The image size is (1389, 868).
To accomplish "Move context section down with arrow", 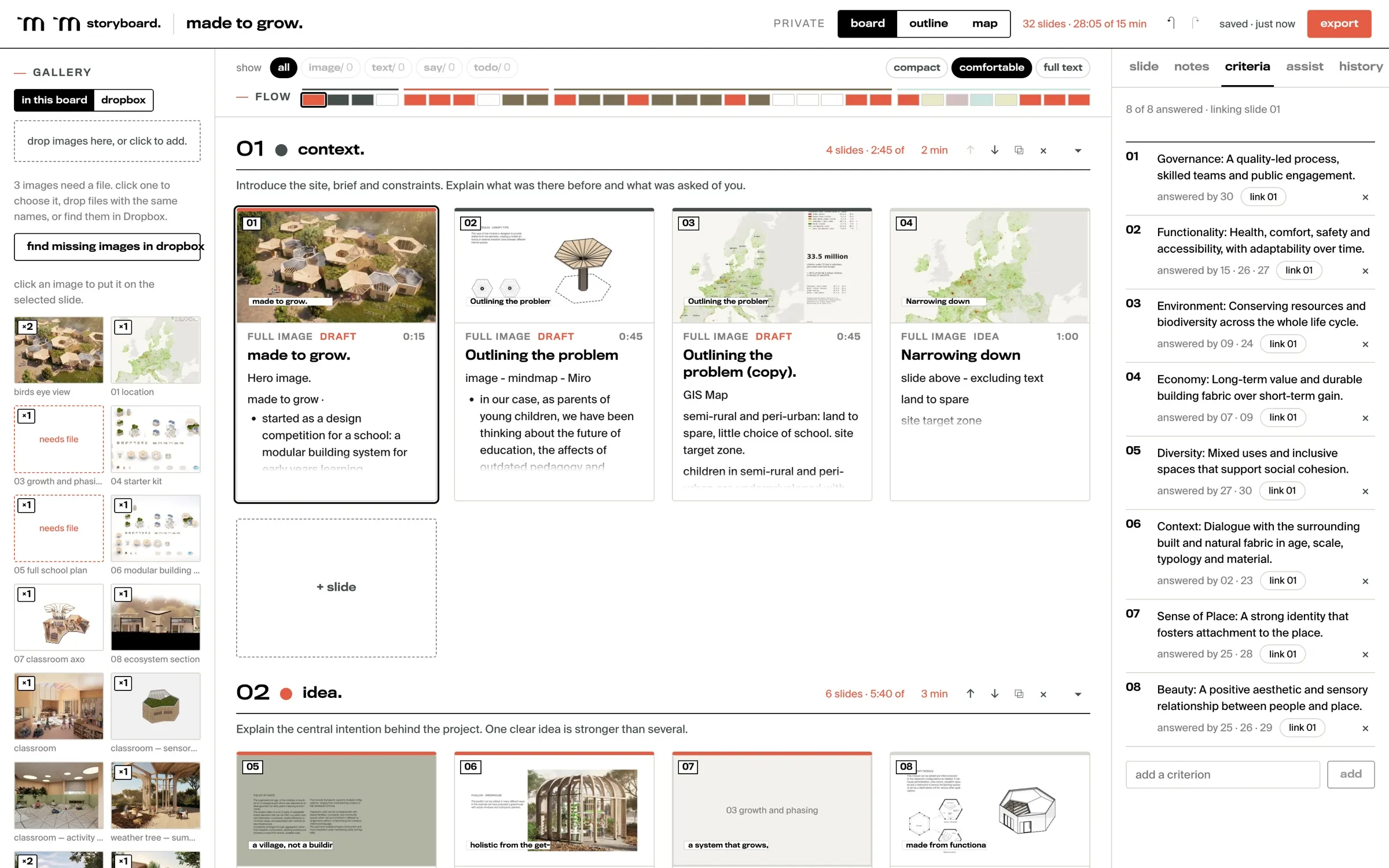I will pyautogui.click(x=994, y=150).
